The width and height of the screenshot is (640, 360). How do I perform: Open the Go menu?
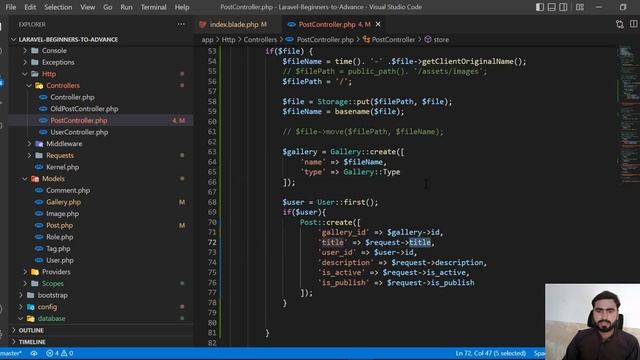[107, 7]
